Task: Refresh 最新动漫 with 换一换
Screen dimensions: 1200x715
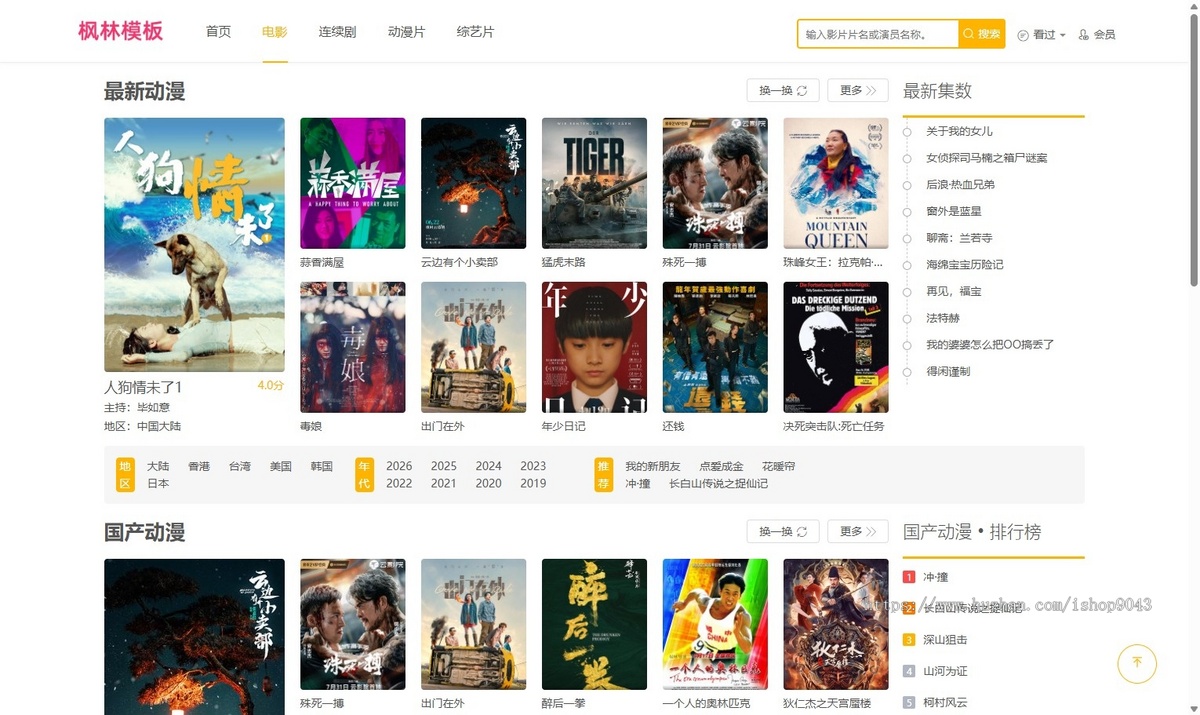Action: pos(783,90)
